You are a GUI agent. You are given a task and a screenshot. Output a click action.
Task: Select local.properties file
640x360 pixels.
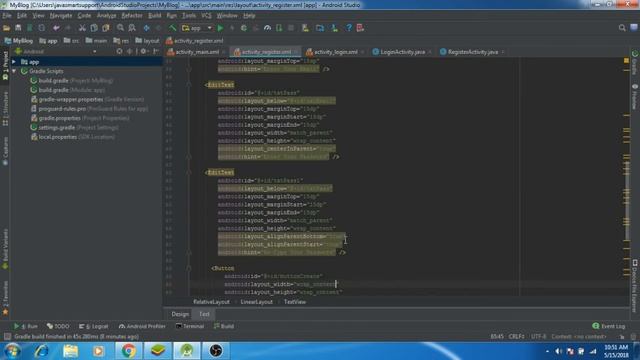pyautogui.click(x=73, y=137)
